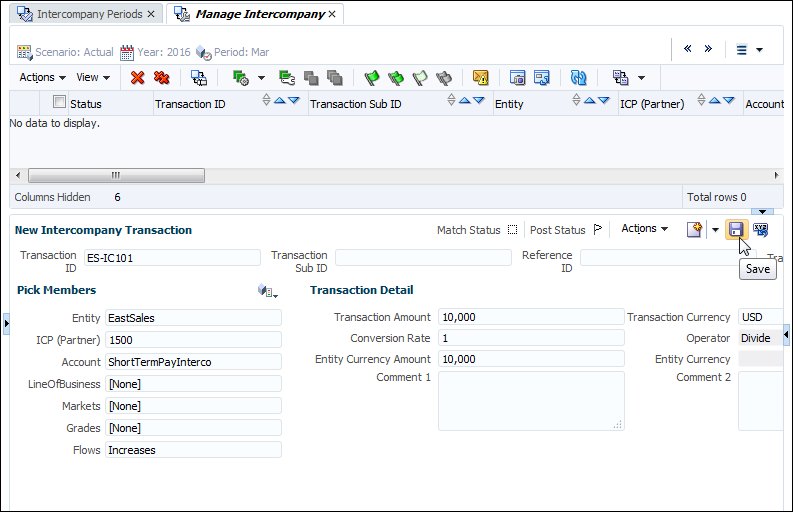Click the new transaction icon with star

click(x=694, y=229)
